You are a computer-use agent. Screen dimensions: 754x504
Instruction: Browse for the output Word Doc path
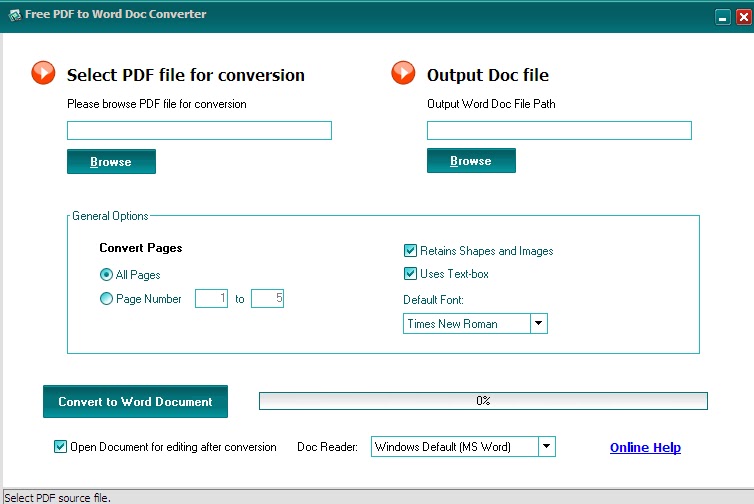pos(471,161)
